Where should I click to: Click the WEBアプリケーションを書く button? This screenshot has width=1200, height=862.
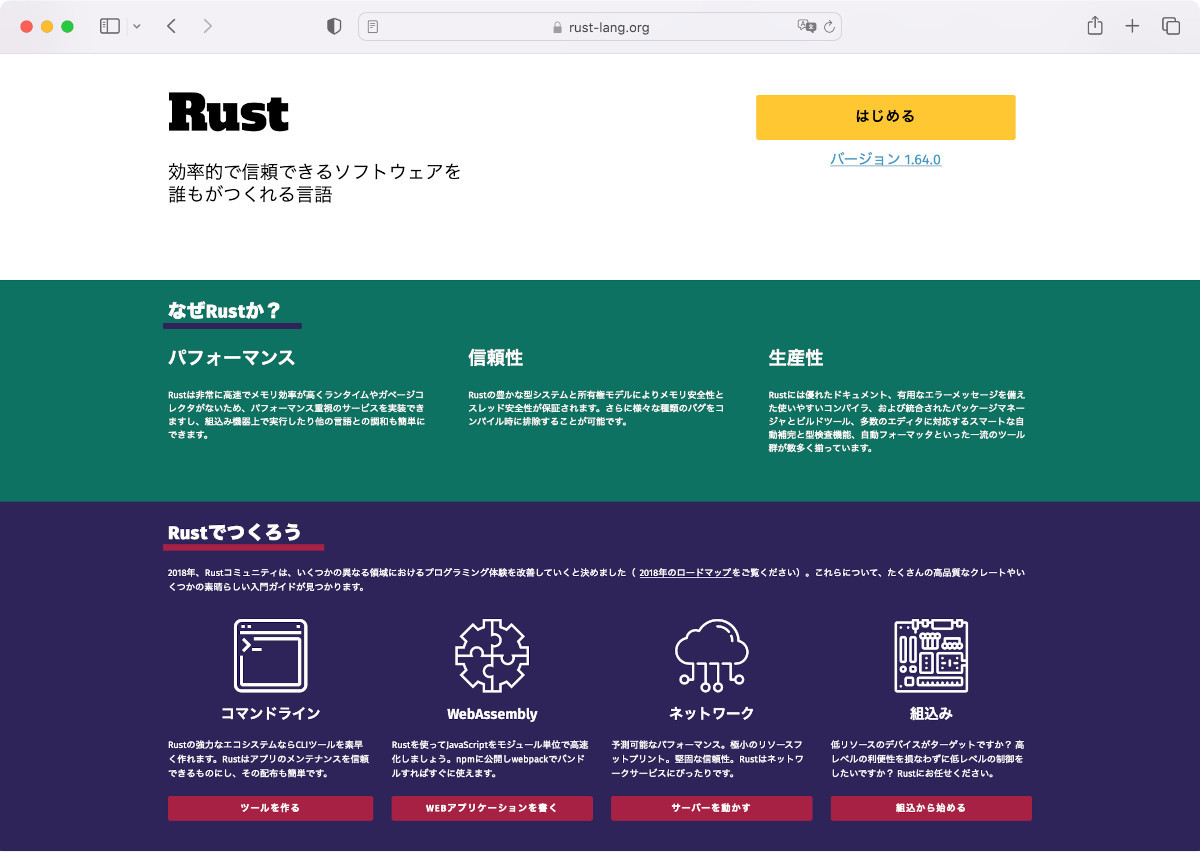pos(492,808)
